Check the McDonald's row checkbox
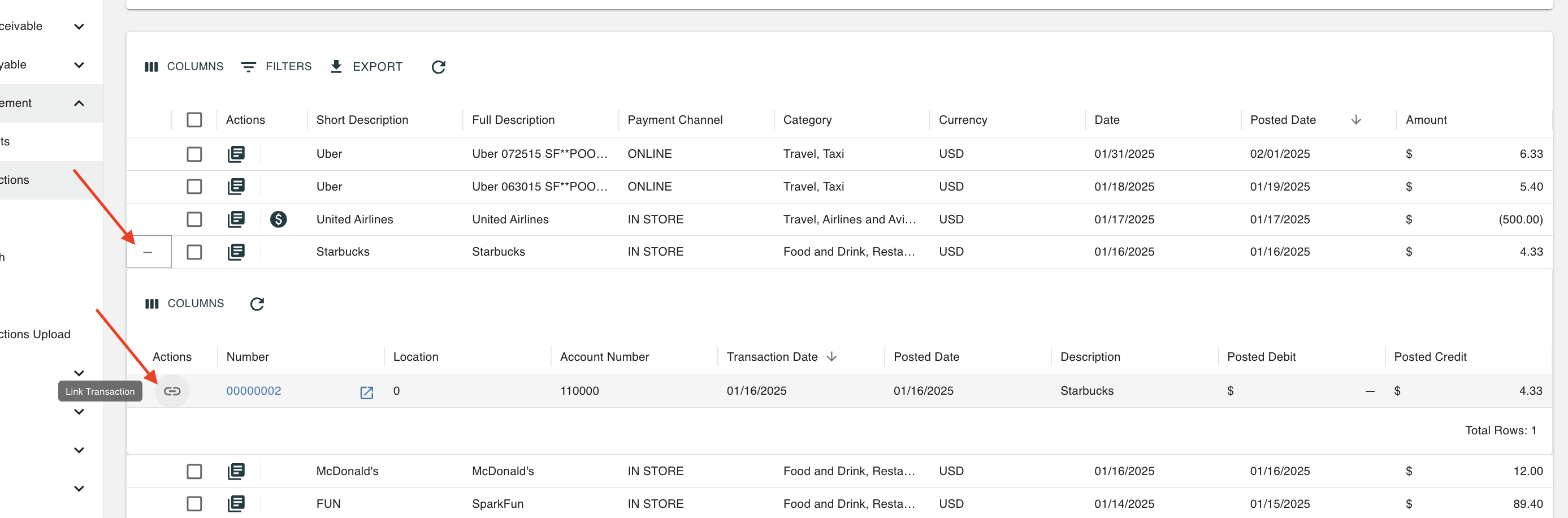Image resolution: width=1568 pixels, height=518 pixels. tap(194, 471)
